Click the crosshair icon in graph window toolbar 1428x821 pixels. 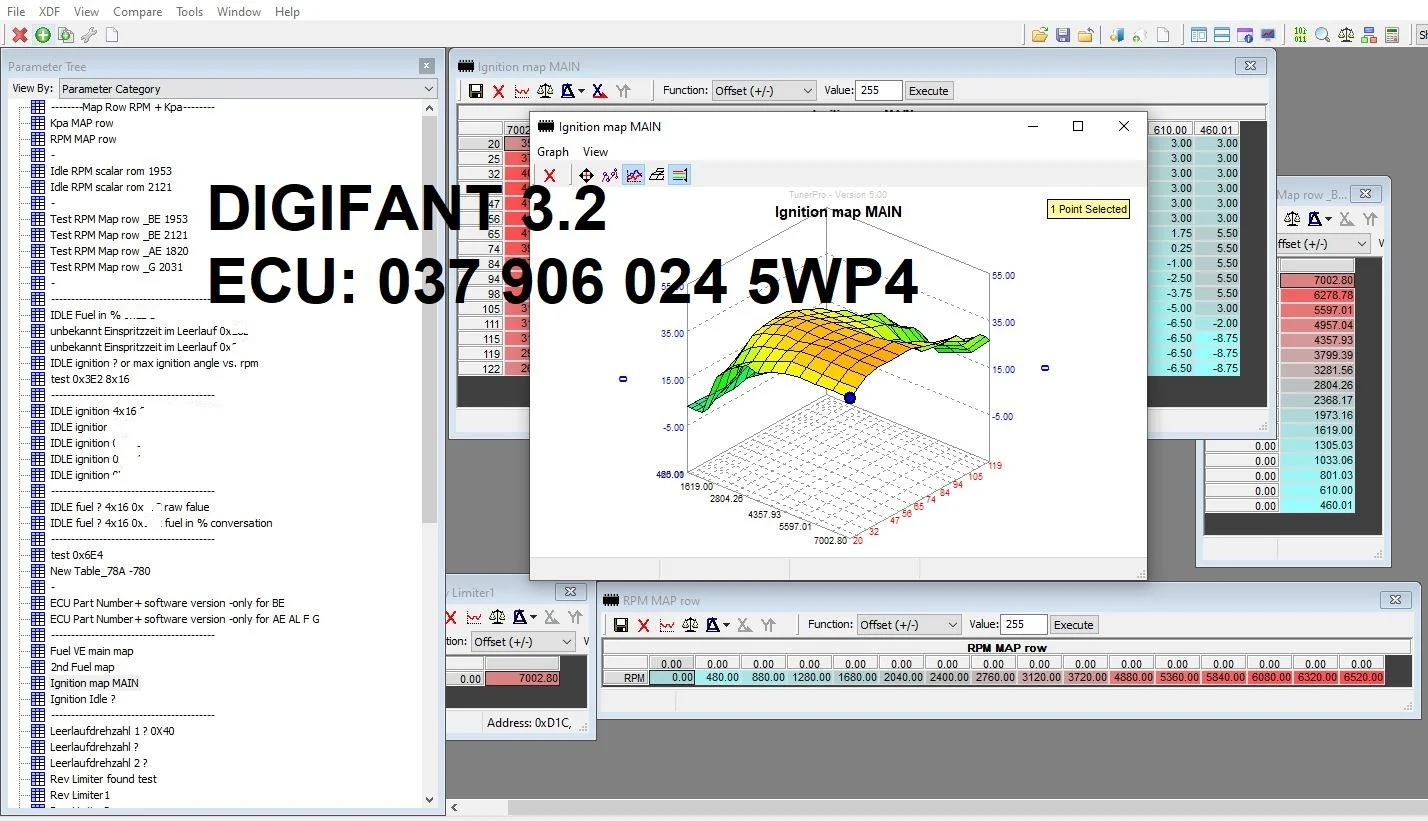587,175
